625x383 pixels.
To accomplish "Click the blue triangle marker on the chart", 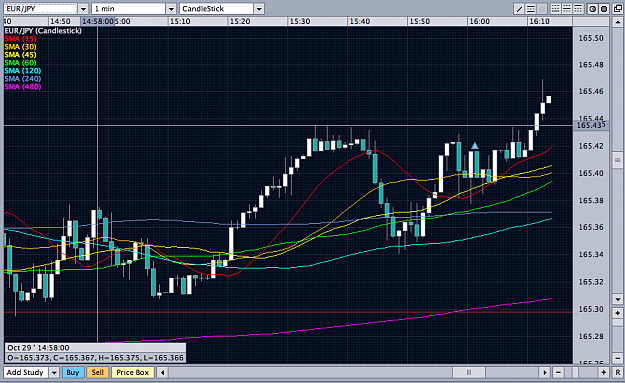I will point(474,146).
